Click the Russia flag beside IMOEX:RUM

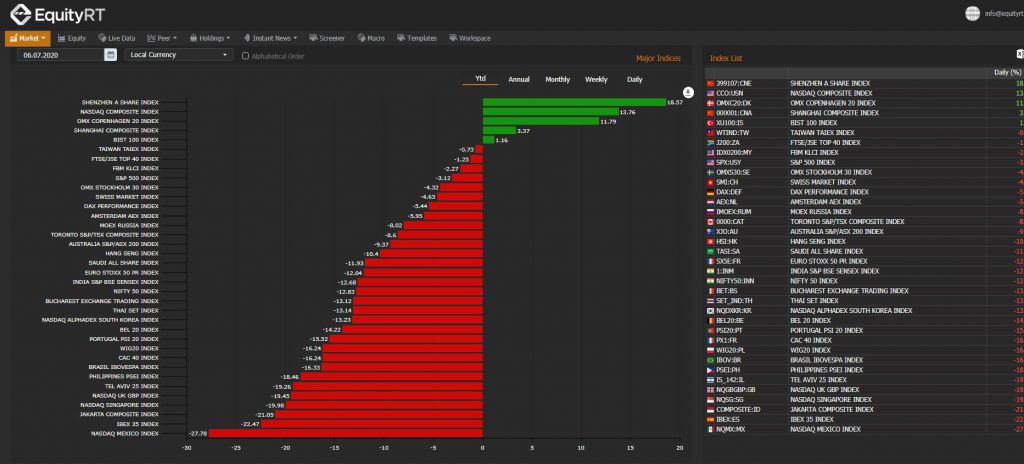(x=711, y=212)
